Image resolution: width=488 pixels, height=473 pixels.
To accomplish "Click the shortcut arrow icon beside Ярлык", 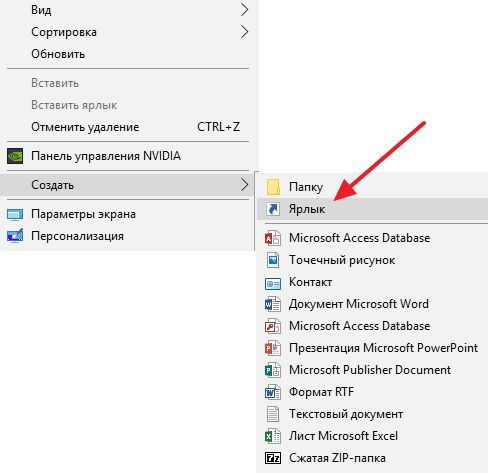I will (273, 209).
